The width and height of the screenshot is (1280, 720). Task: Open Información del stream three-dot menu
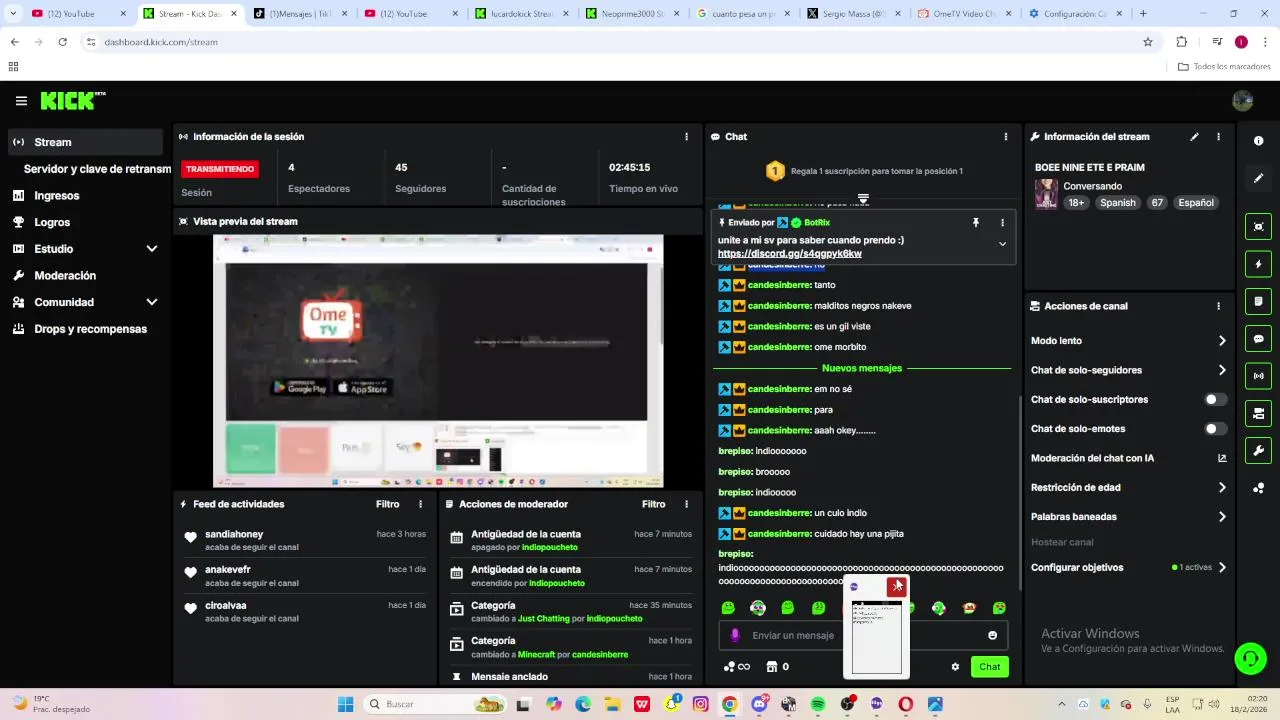click(1218, 137)
